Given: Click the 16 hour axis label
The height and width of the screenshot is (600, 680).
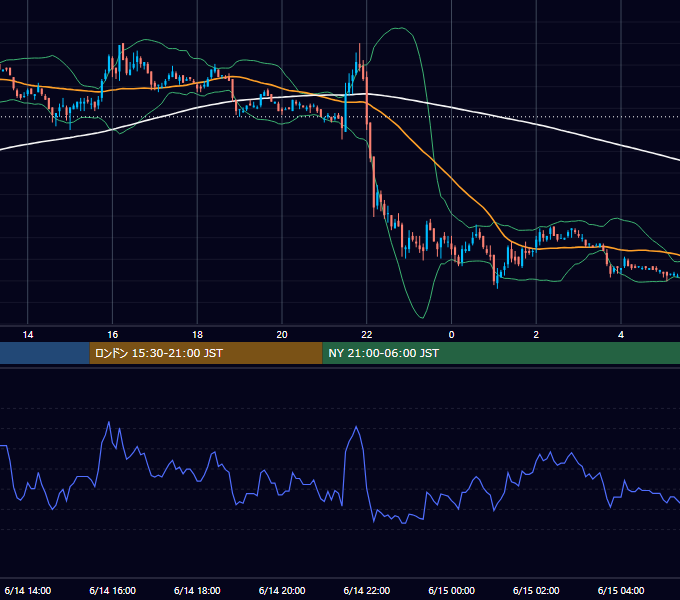Looking at the screenshot, I should [x=112, y=335].
